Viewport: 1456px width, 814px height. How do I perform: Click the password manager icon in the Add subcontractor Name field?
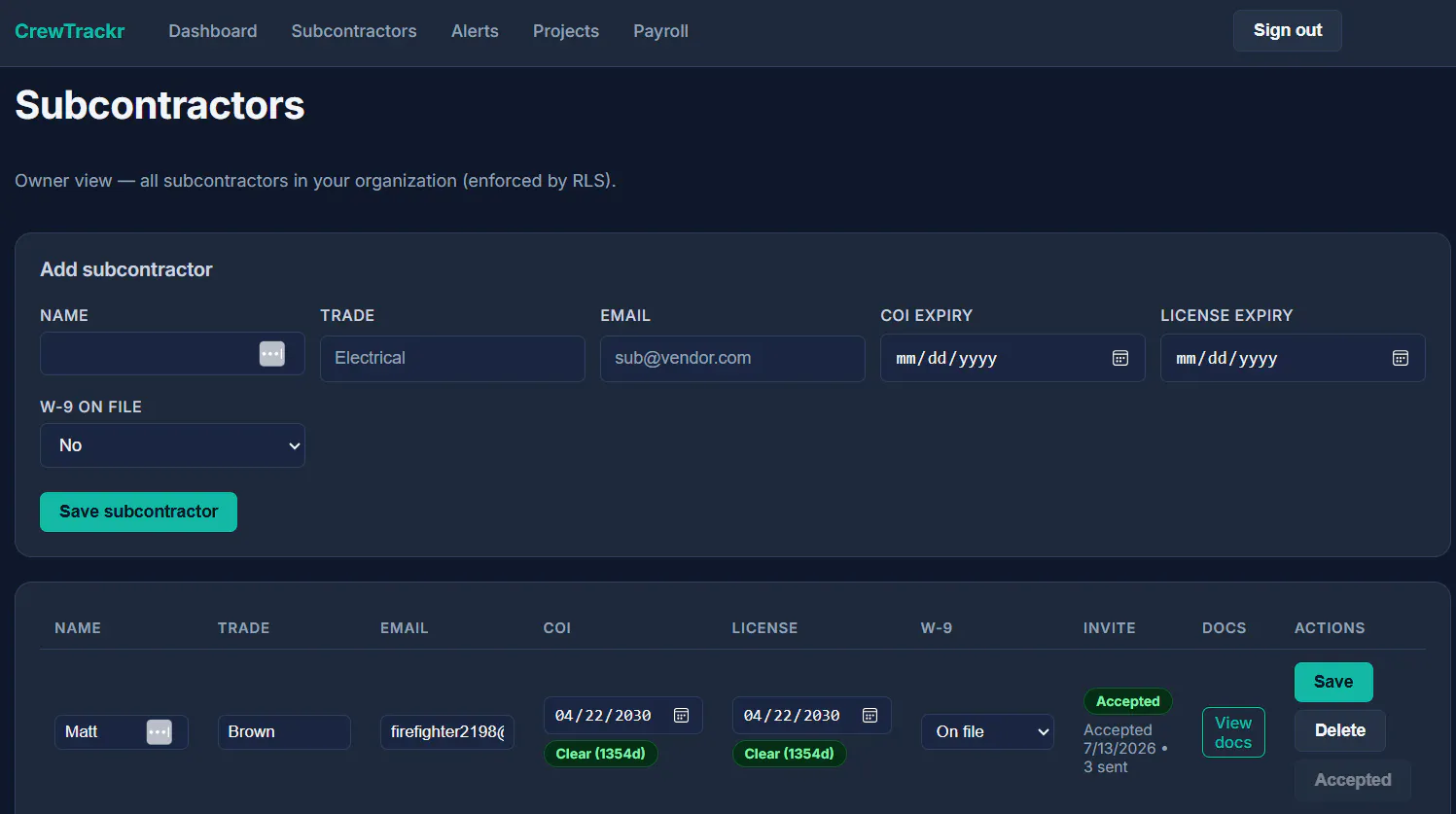[x=272, y=354]
